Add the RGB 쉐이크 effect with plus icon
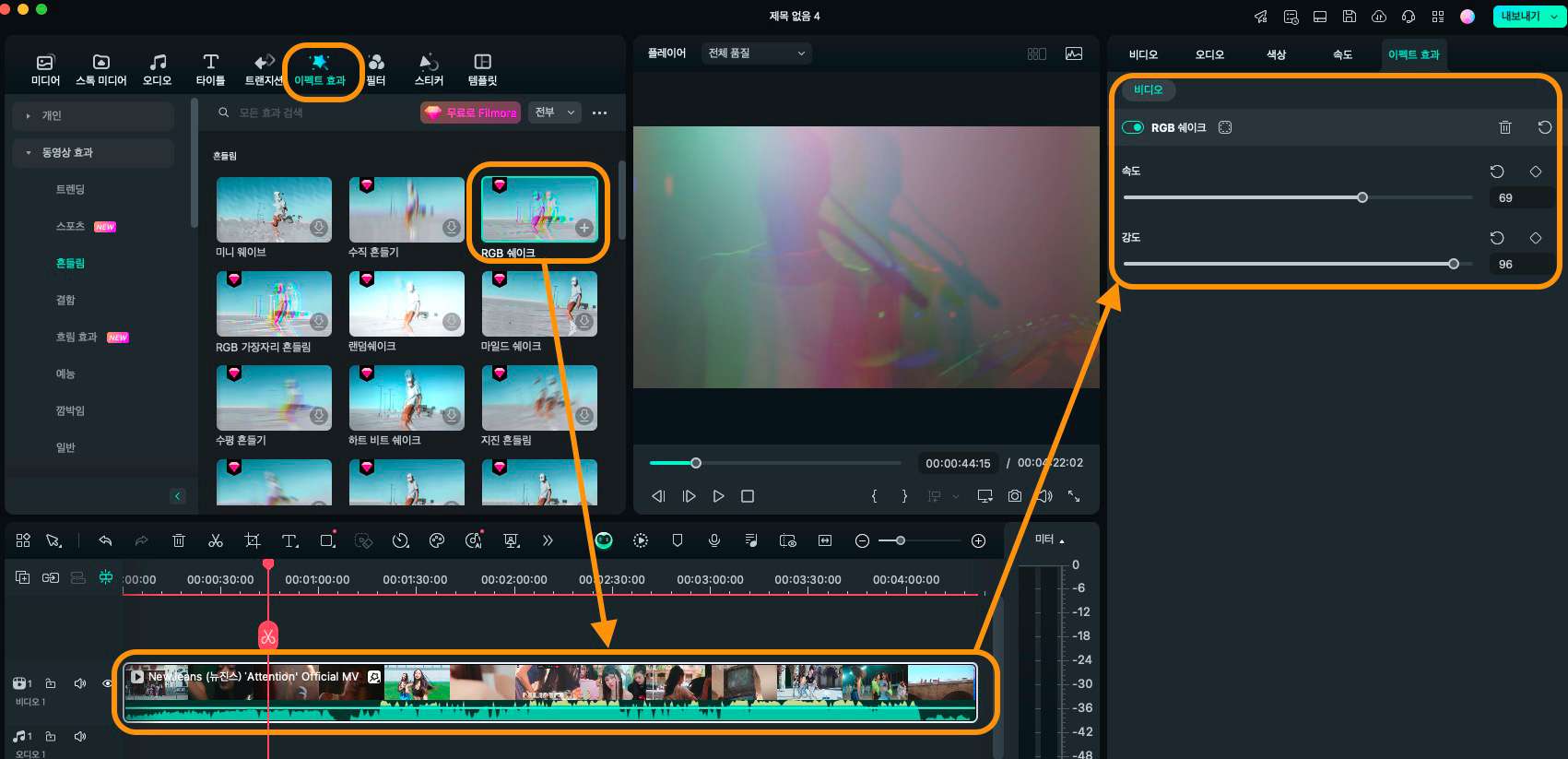The height and width of the screenshot is (759, 1568). [584, 228]
